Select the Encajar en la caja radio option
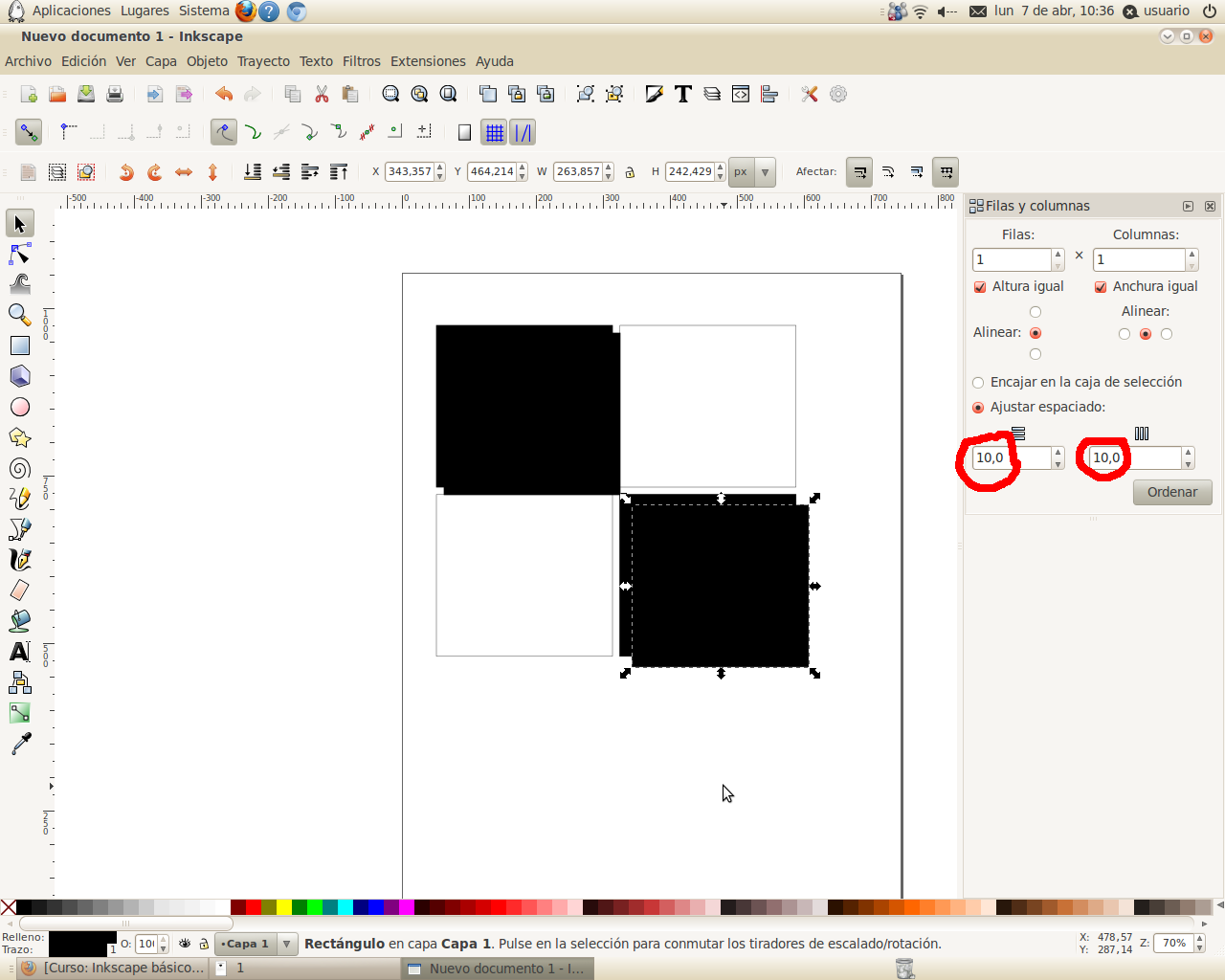The image size is (1225, 980). [977, 382]
